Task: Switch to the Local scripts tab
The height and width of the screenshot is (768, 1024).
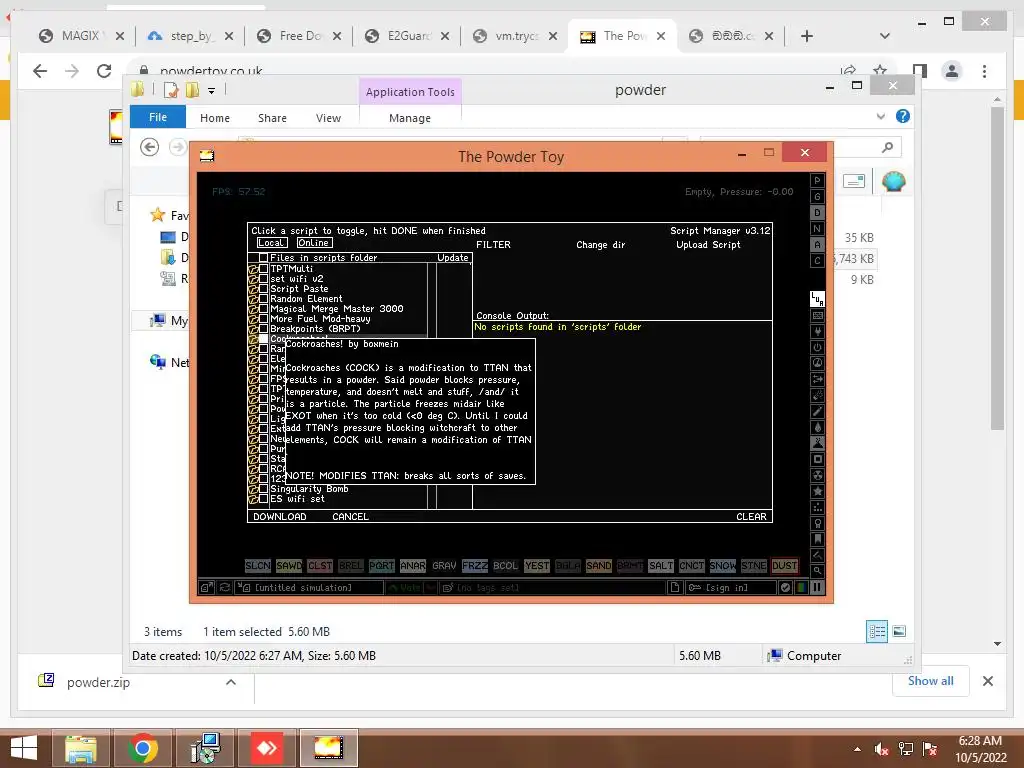Action: coord(271,243)
